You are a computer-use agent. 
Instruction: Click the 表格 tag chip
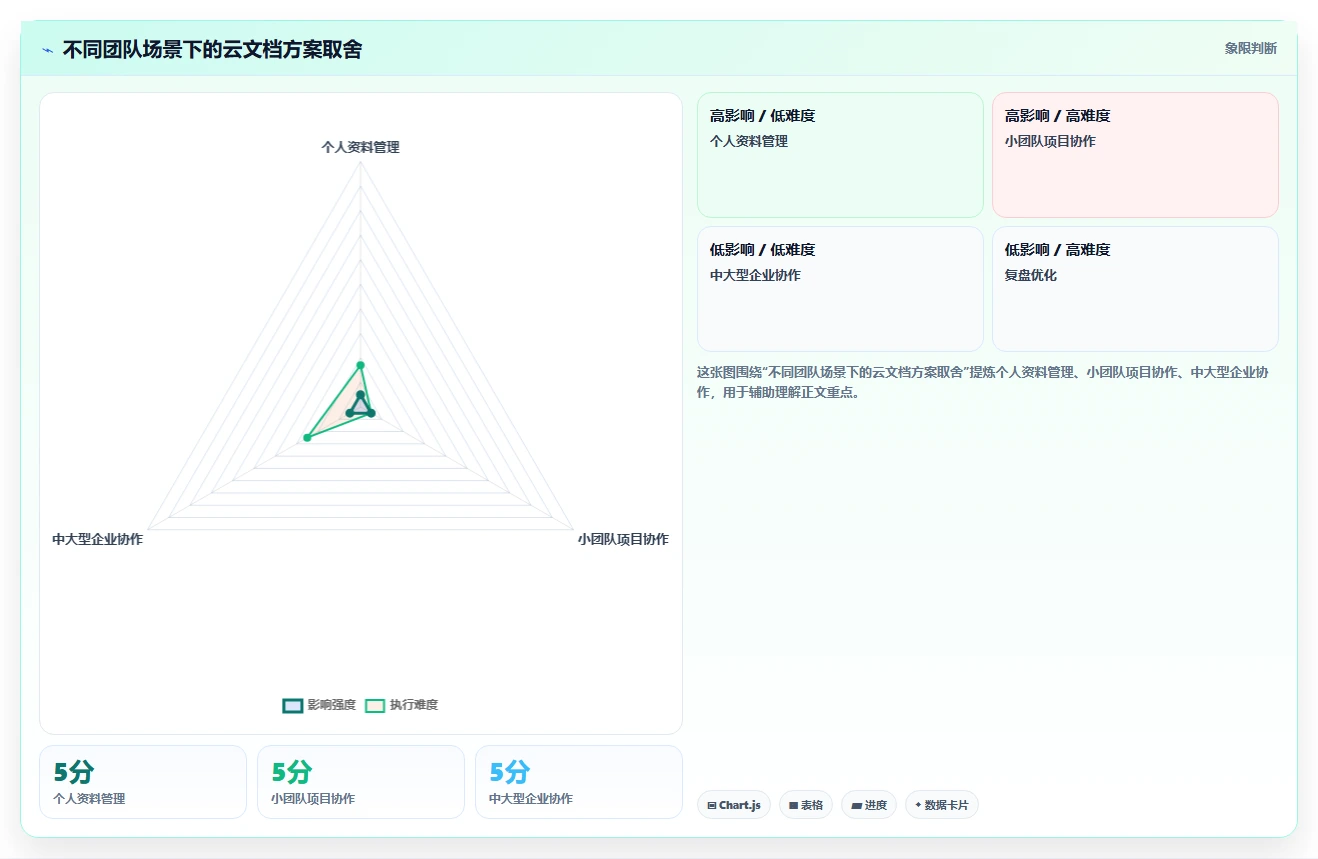click(806, 805)
